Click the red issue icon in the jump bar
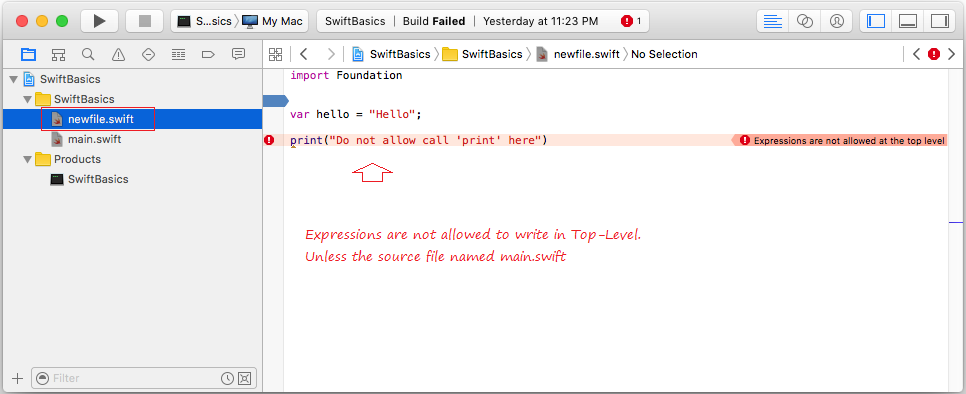966x394 pixels. (934, 54)
